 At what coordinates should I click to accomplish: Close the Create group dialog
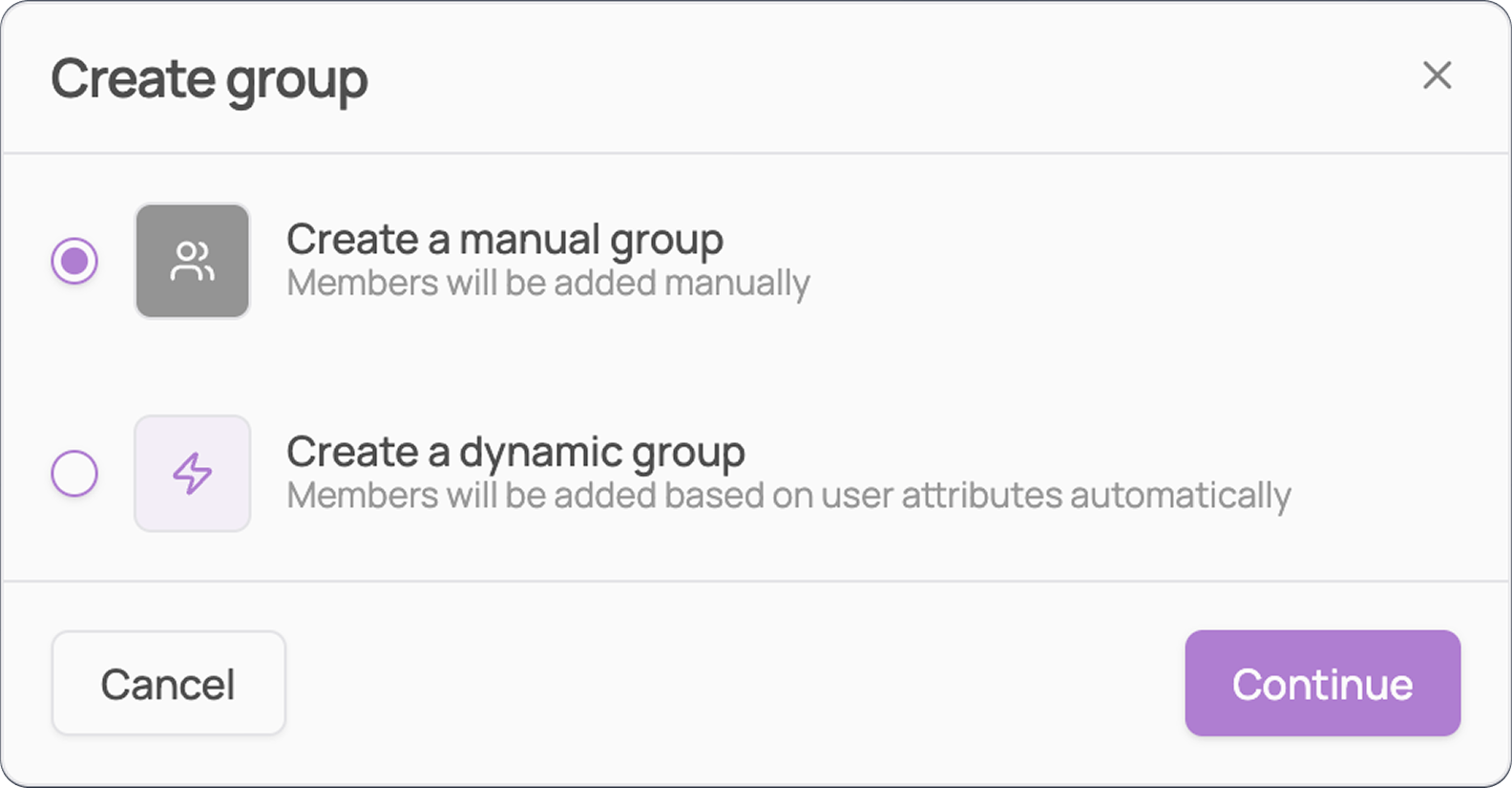[x=1437, y=75]
